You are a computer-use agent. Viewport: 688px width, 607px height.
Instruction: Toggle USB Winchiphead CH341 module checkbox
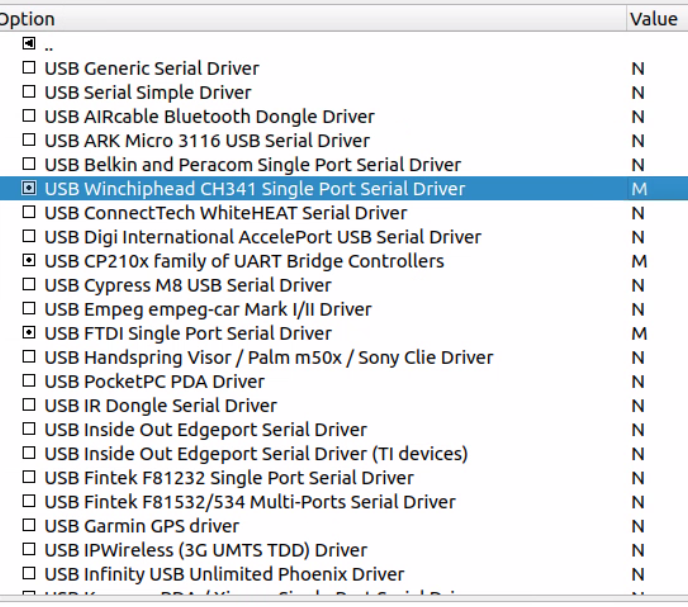(29, 188)
